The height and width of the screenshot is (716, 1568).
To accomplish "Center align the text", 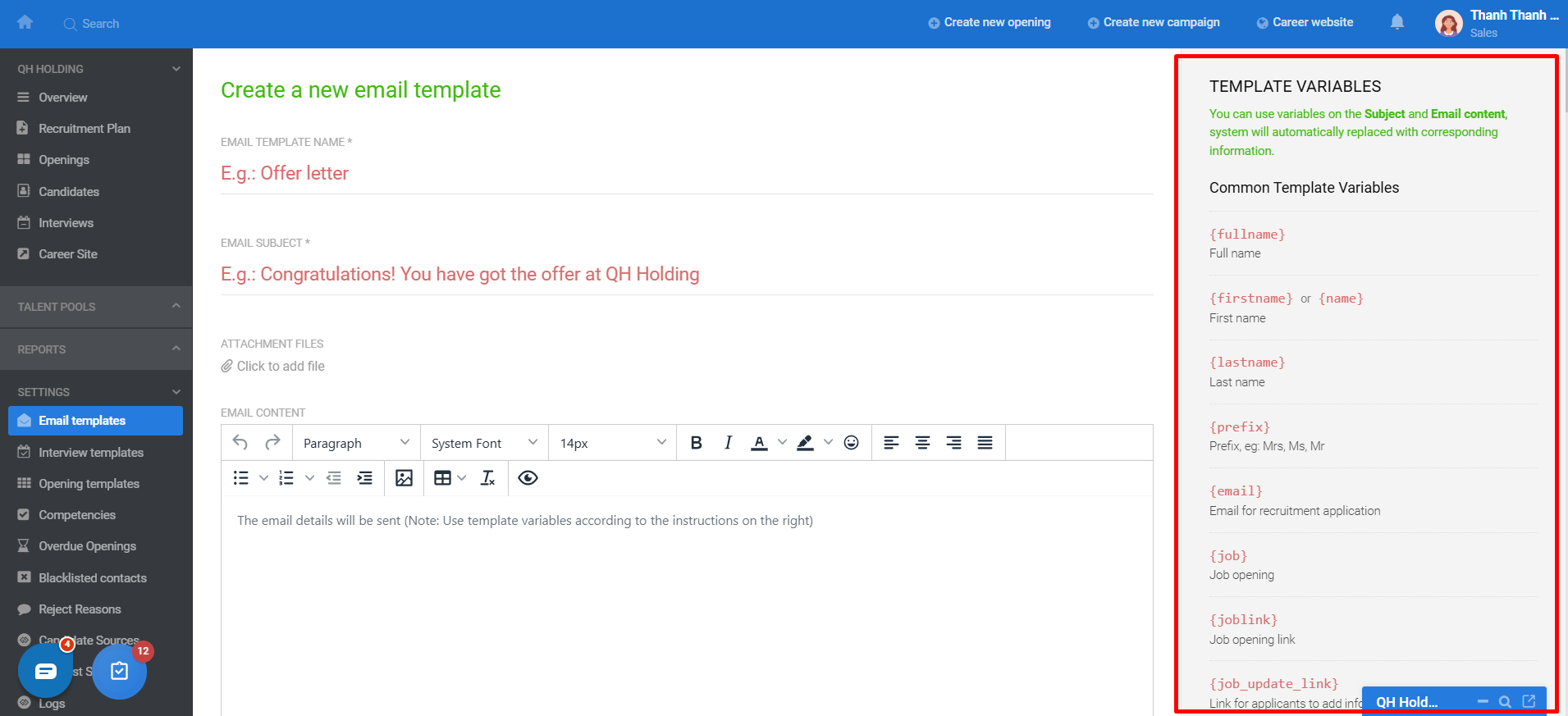I will tap(922, 443).
